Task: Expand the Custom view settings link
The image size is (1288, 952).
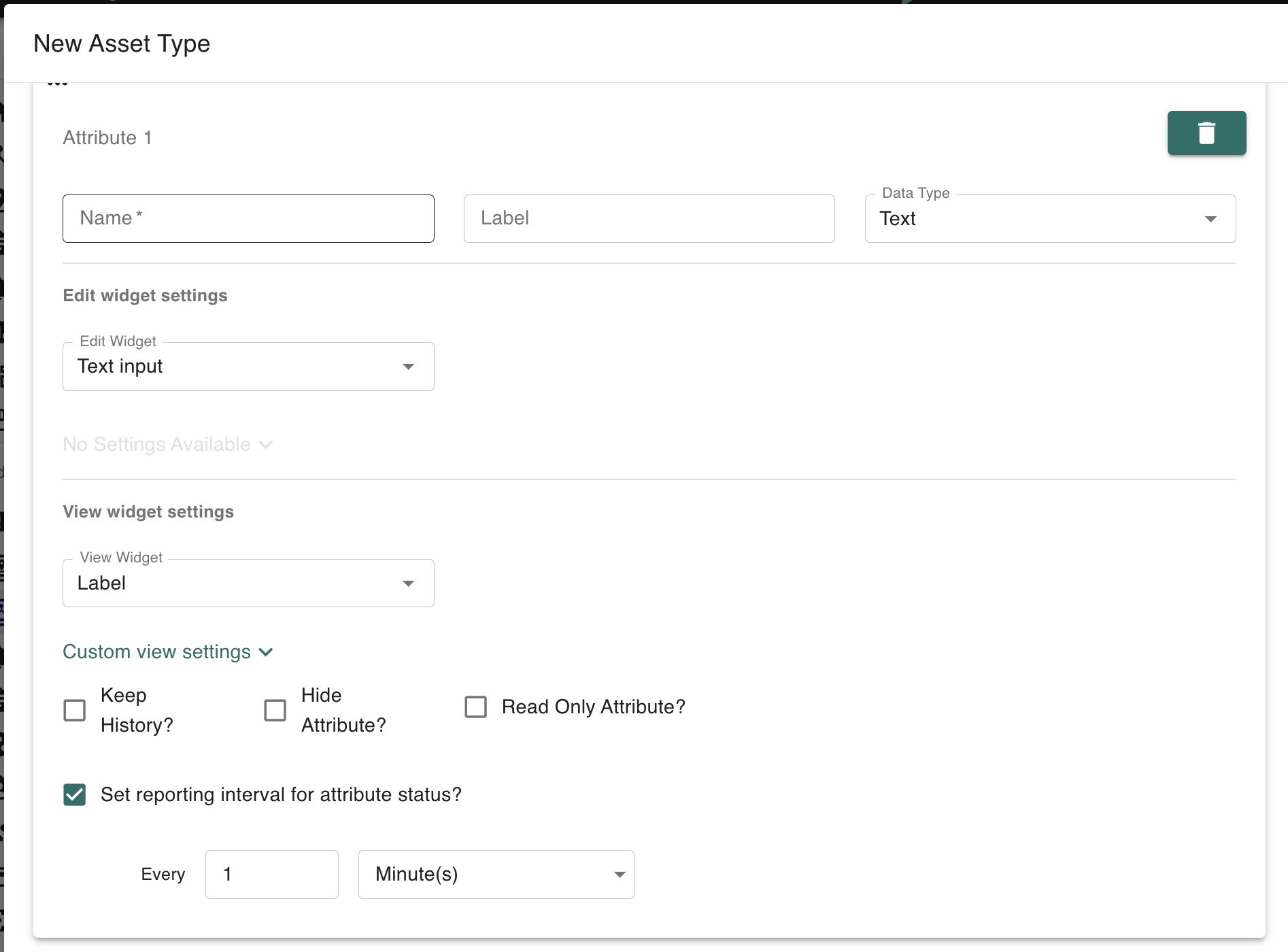Action: (157, 652)
